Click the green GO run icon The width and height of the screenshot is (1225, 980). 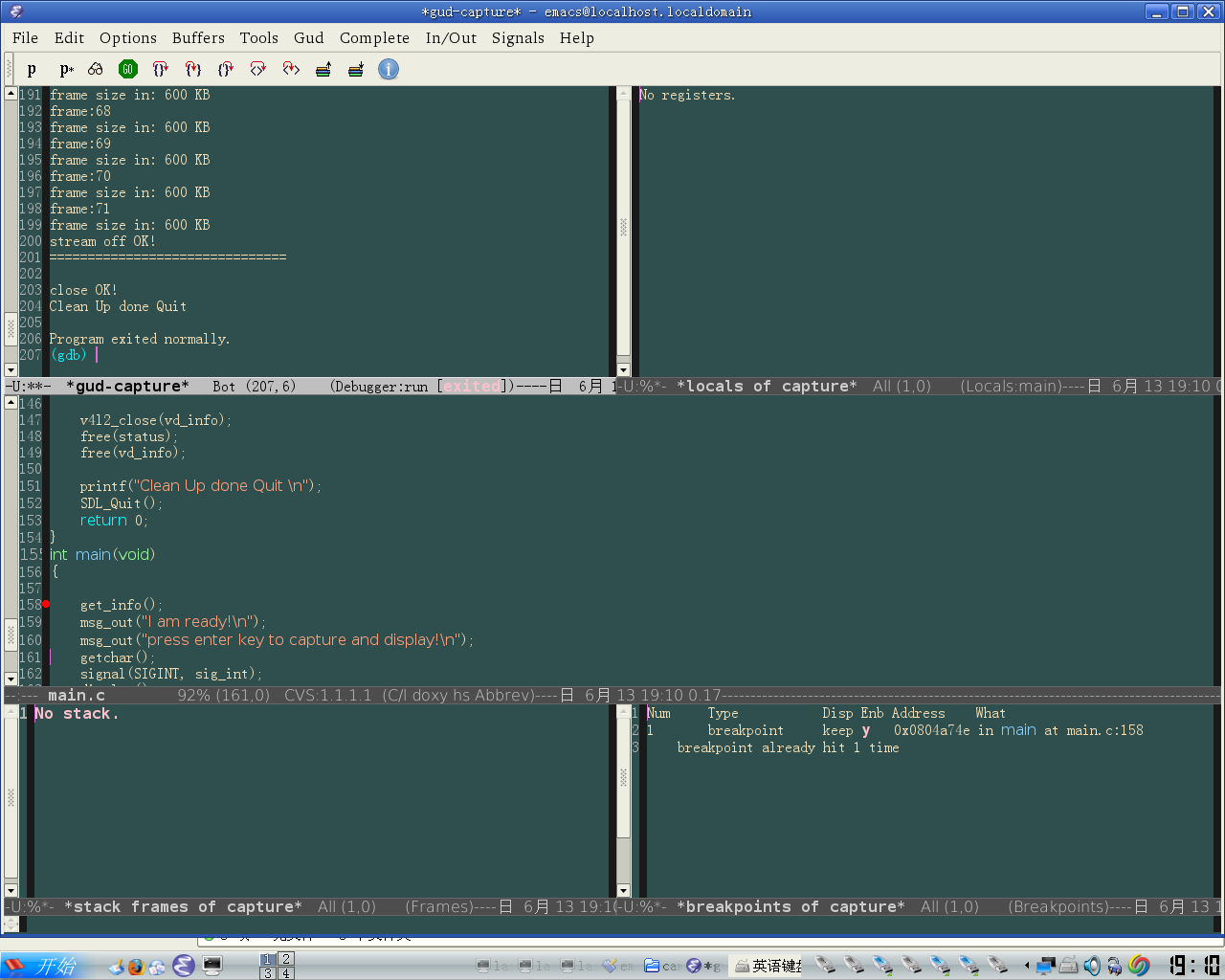pyautogui.click(x=127, y=69)
